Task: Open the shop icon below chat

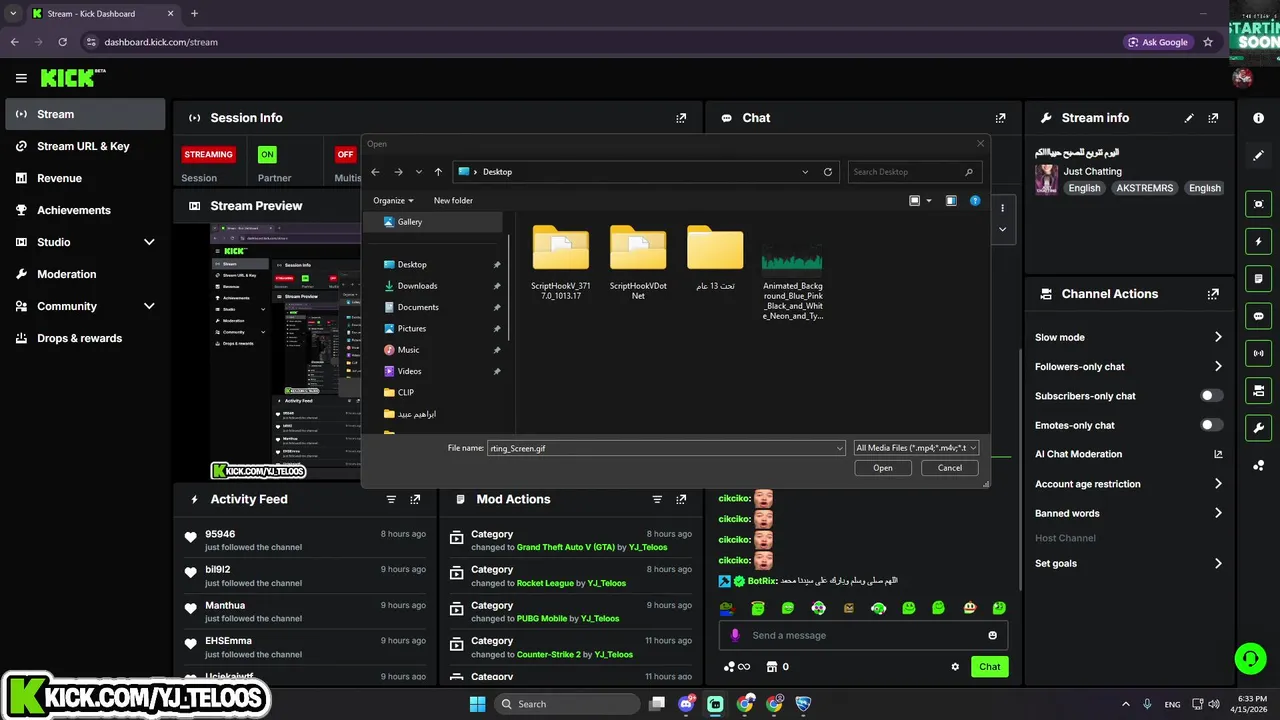Action: [772, 667]
